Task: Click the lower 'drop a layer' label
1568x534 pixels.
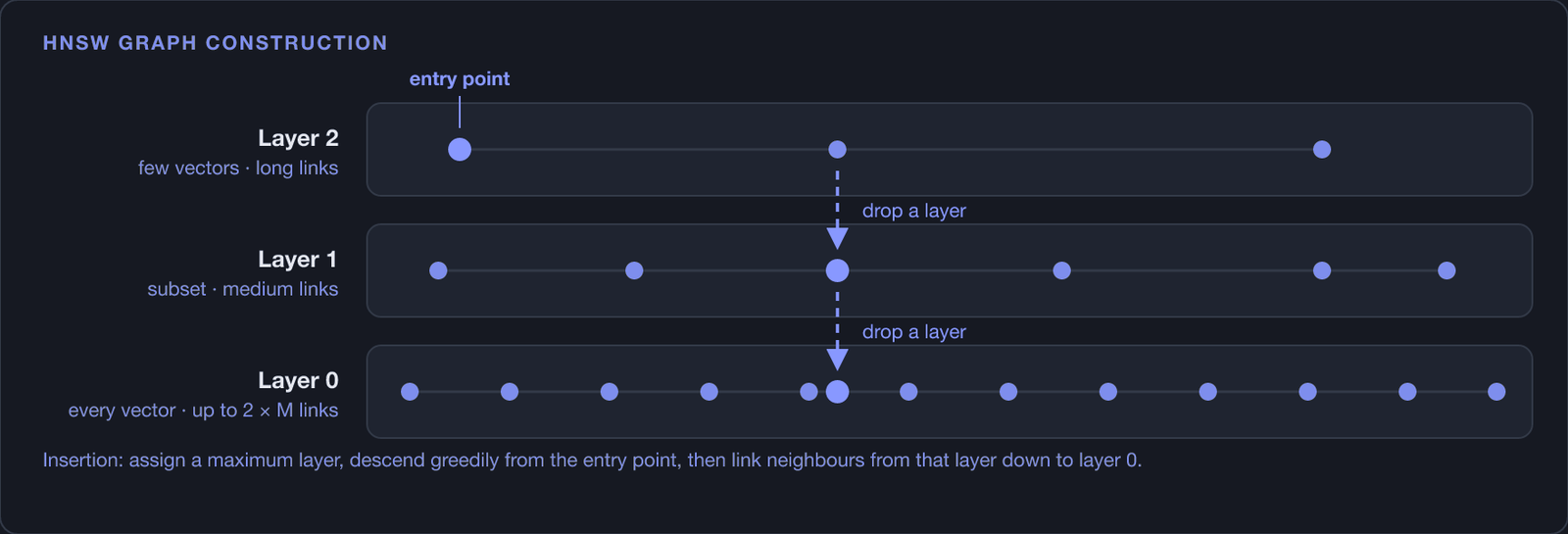Action: point(914,332)
